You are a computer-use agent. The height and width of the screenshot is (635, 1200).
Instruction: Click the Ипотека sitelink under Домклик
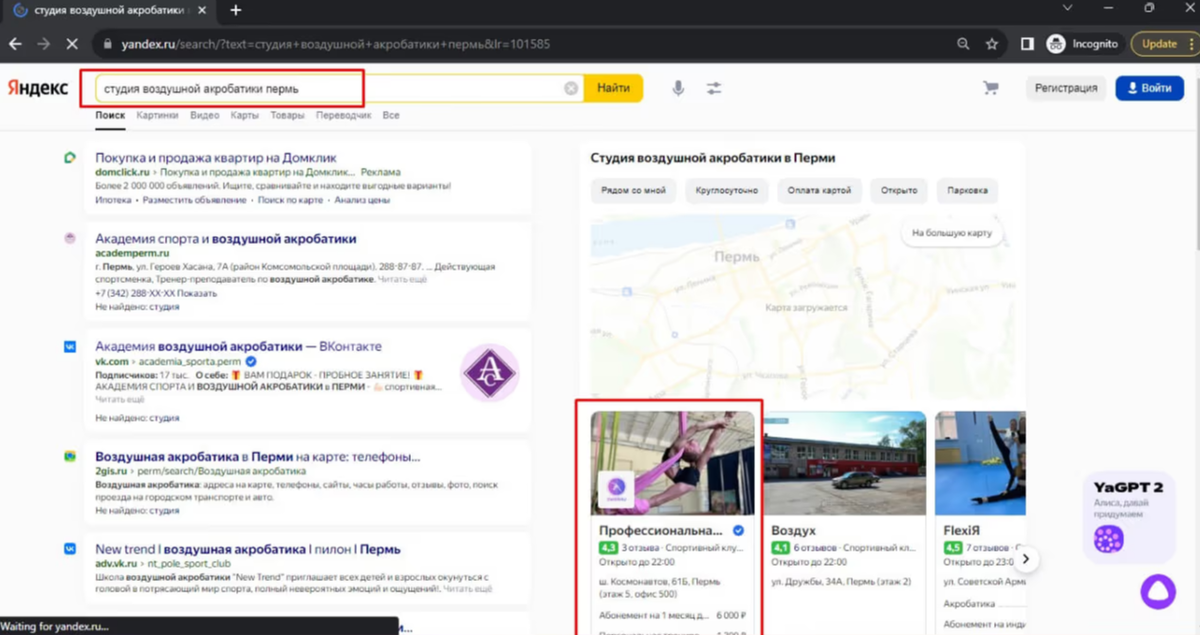coord(113,200)
